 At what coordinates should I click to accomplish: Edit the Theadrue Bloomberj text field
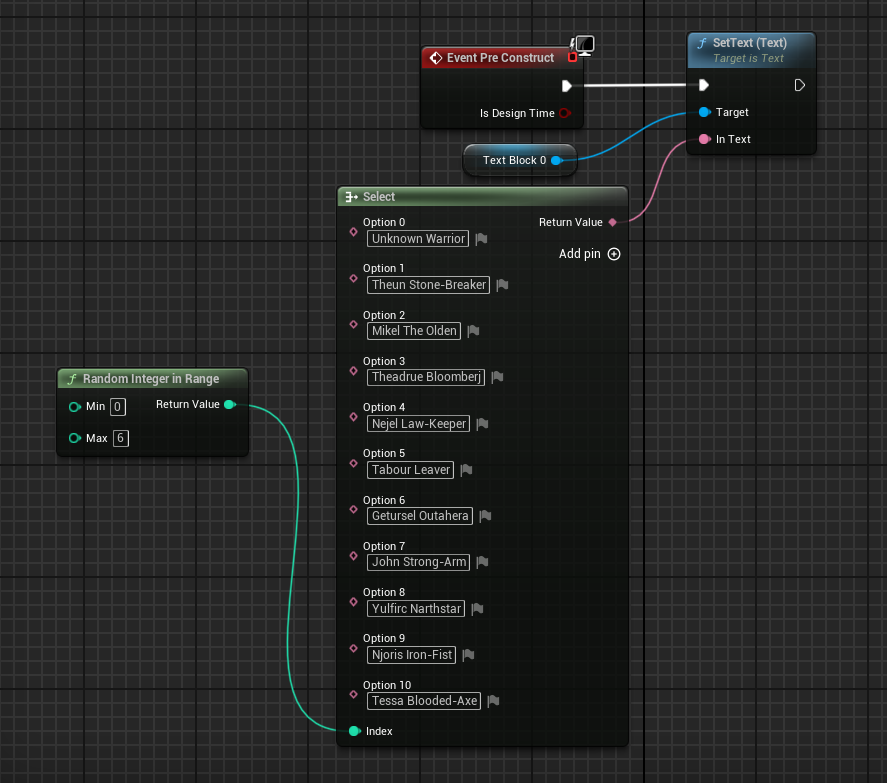click(426, 377)
